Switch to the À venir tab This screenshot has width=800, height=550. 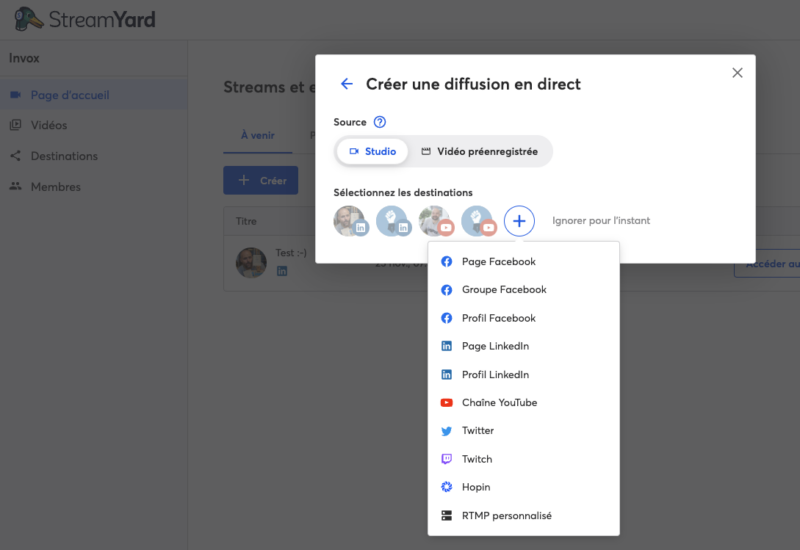258,136
